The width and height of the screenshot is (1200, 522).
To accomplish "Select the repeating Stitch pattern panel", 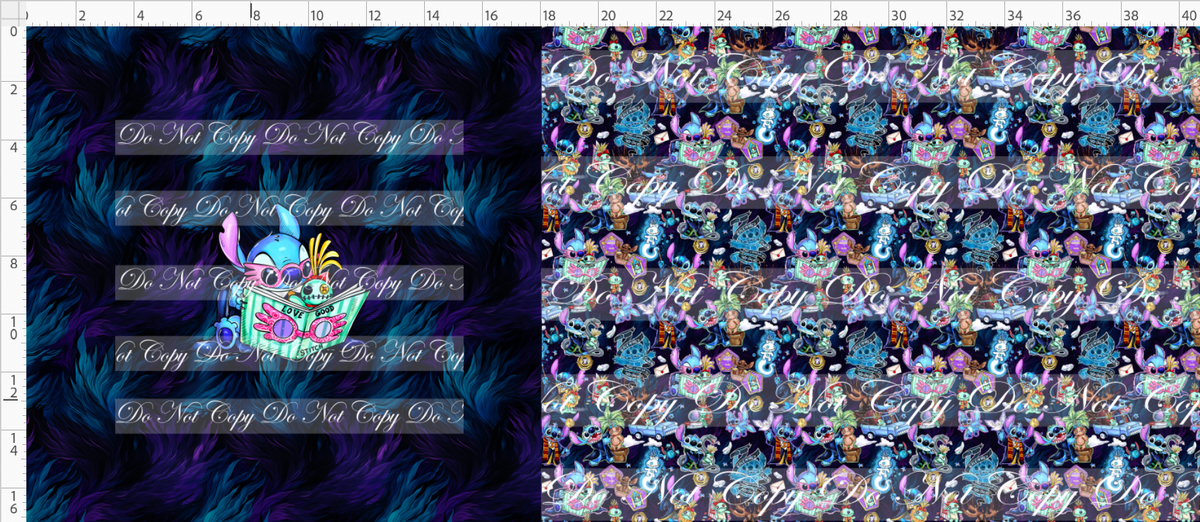I will point(871,274).
